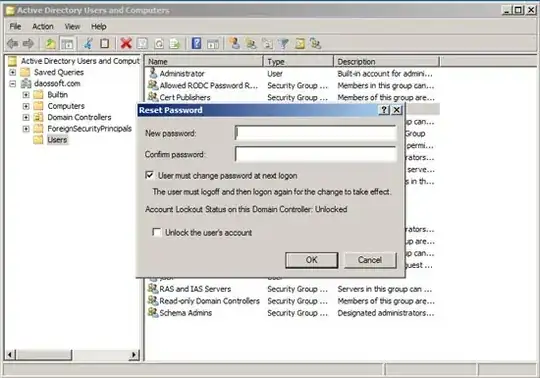Open Properties from the toolbar icon
The width and height of the screenshot is (540, 378).
tap(142, 44)
